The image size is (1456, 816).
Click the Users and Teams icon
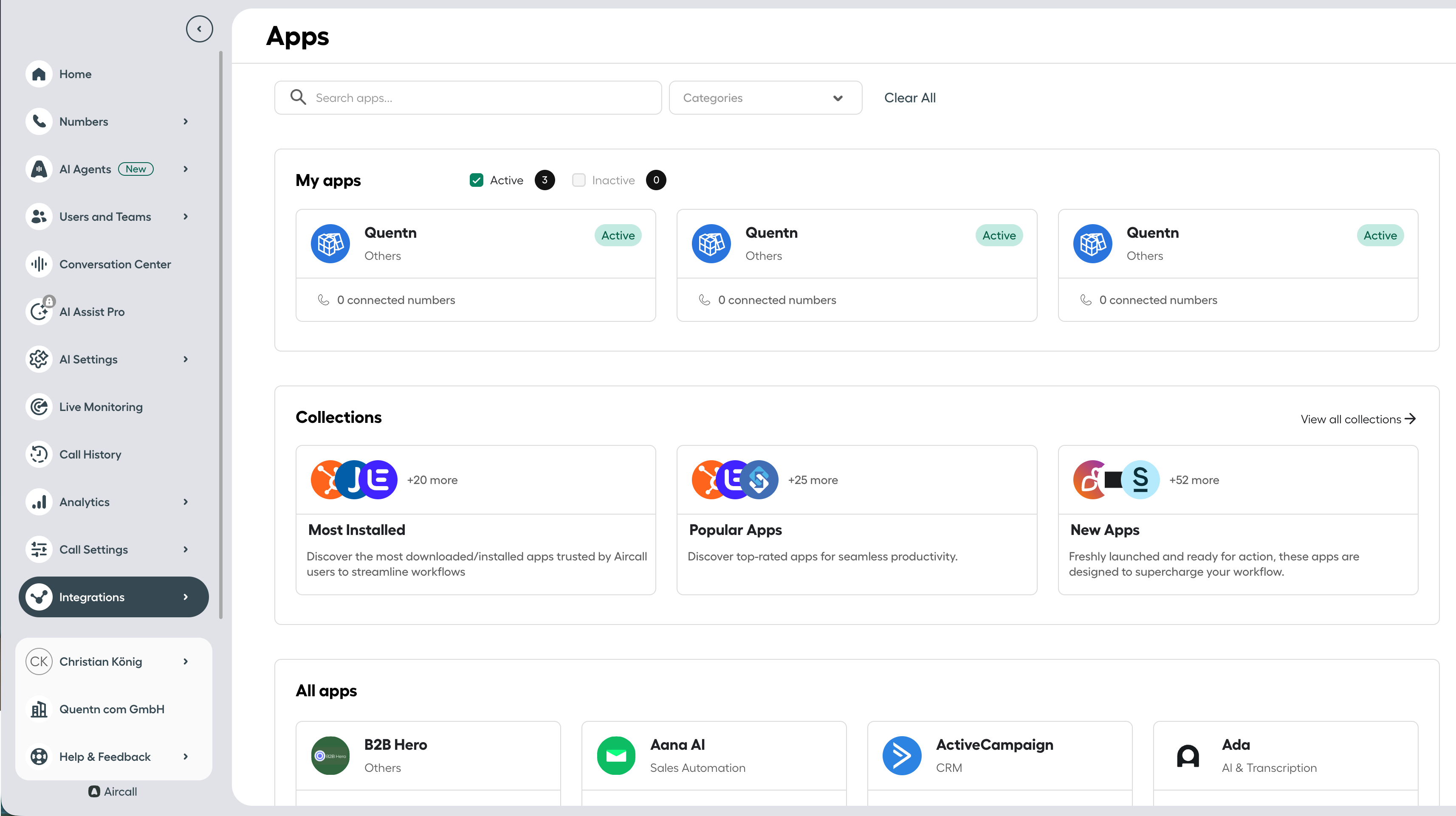(x=39, y=217)
